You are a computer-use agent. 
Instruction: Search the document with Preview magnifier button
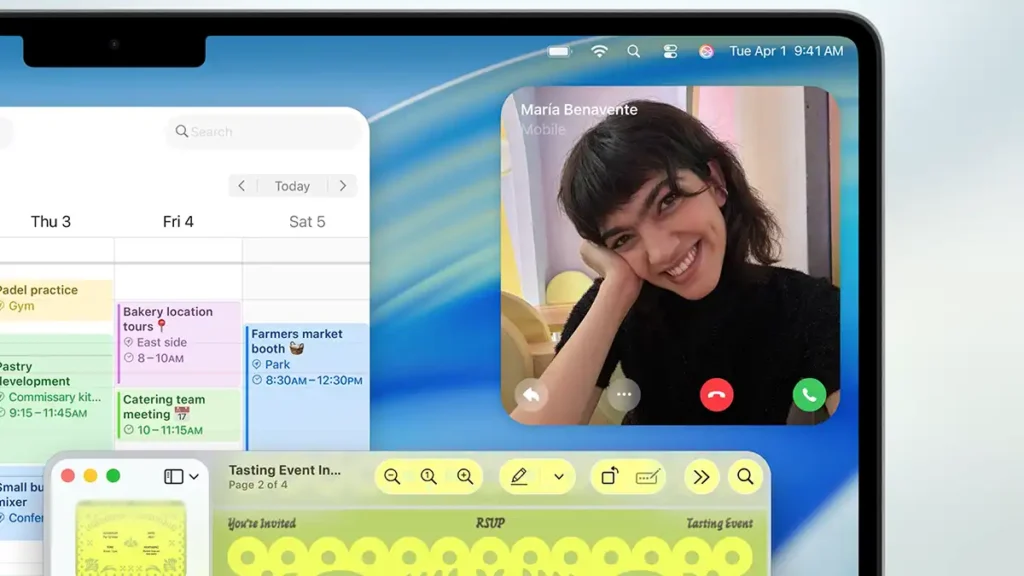pyautogui.click(x=745, y=477)
